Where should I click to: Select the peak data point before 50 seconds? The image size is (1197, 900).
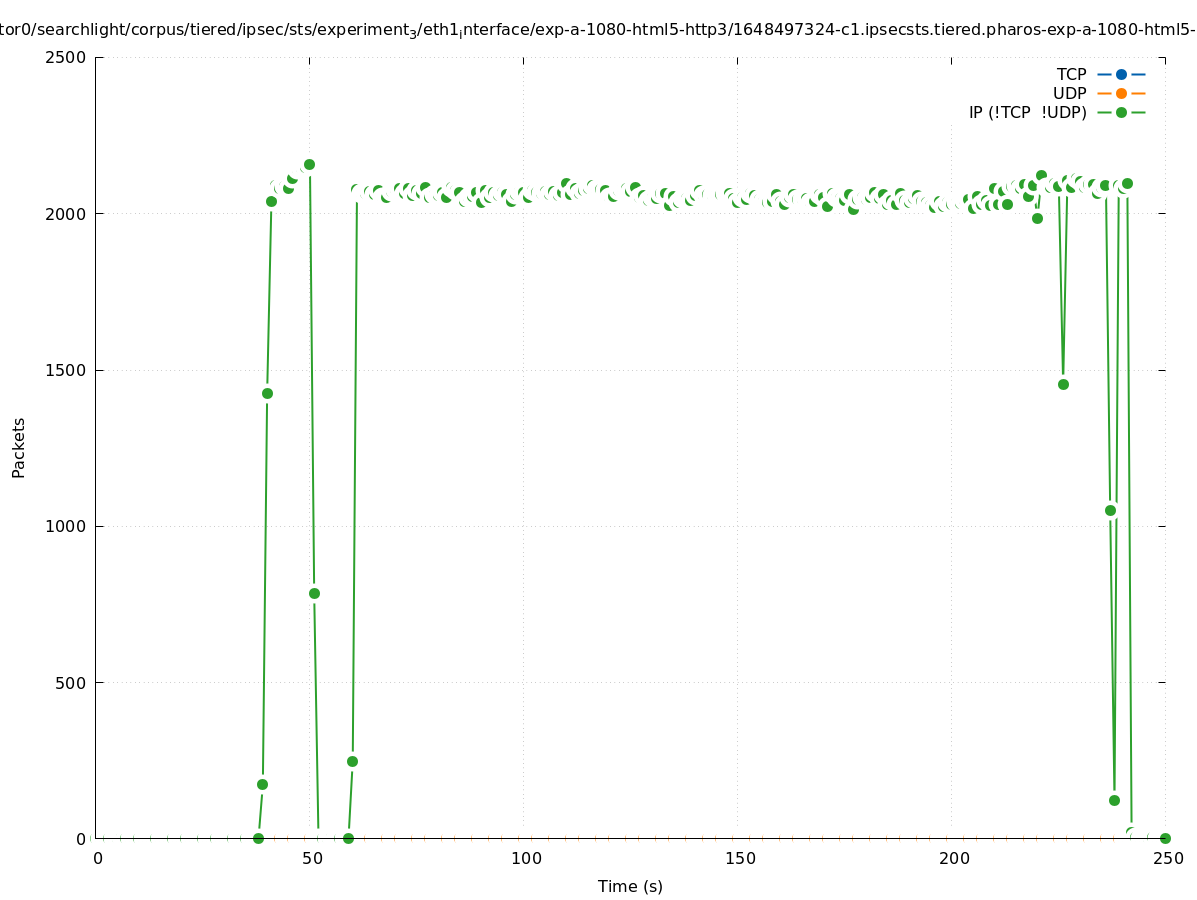(x=309, y=164)
